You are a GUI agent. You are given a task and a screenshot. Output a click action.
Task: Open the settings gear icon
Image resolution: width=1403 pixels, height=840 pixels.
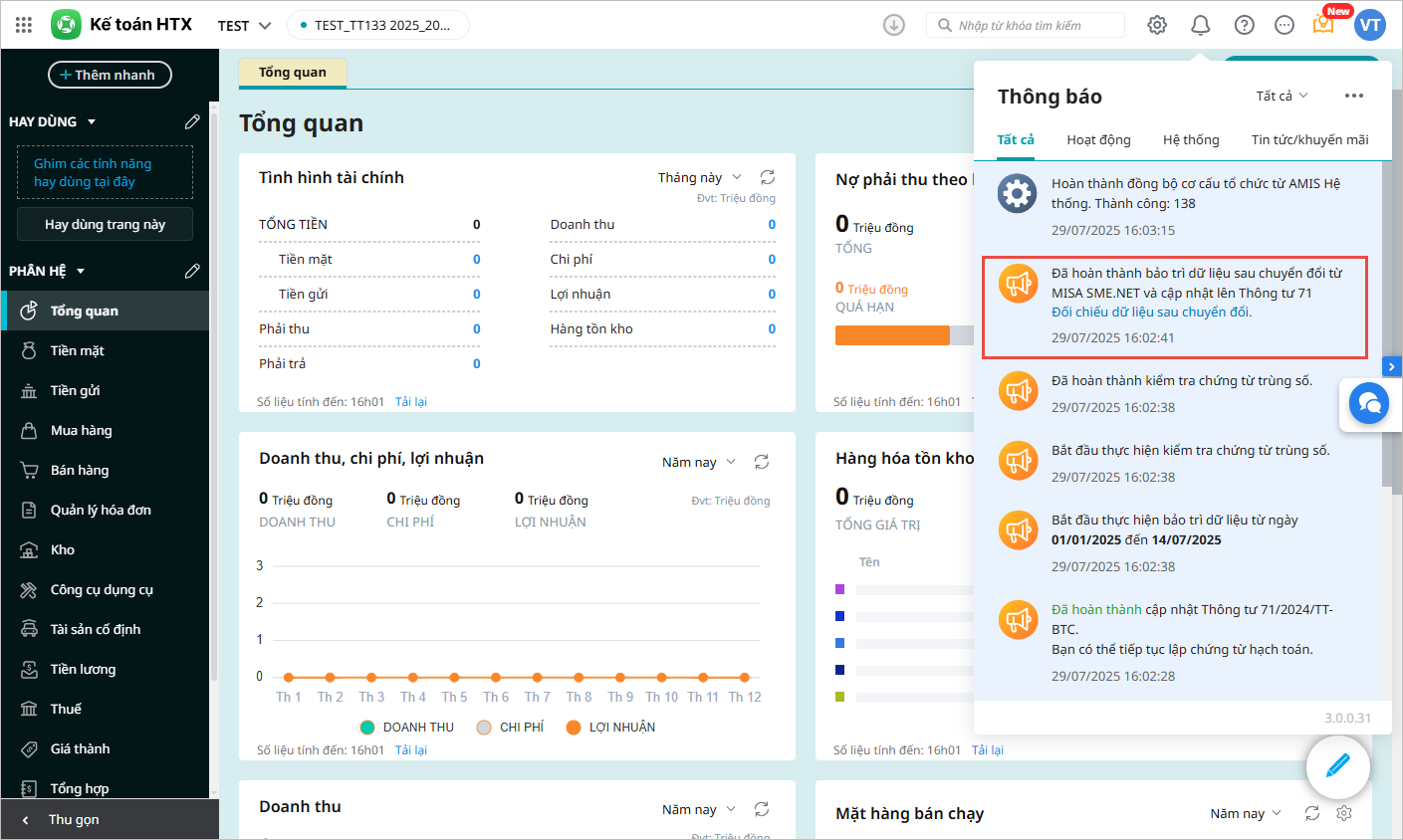coord(1156,25)
